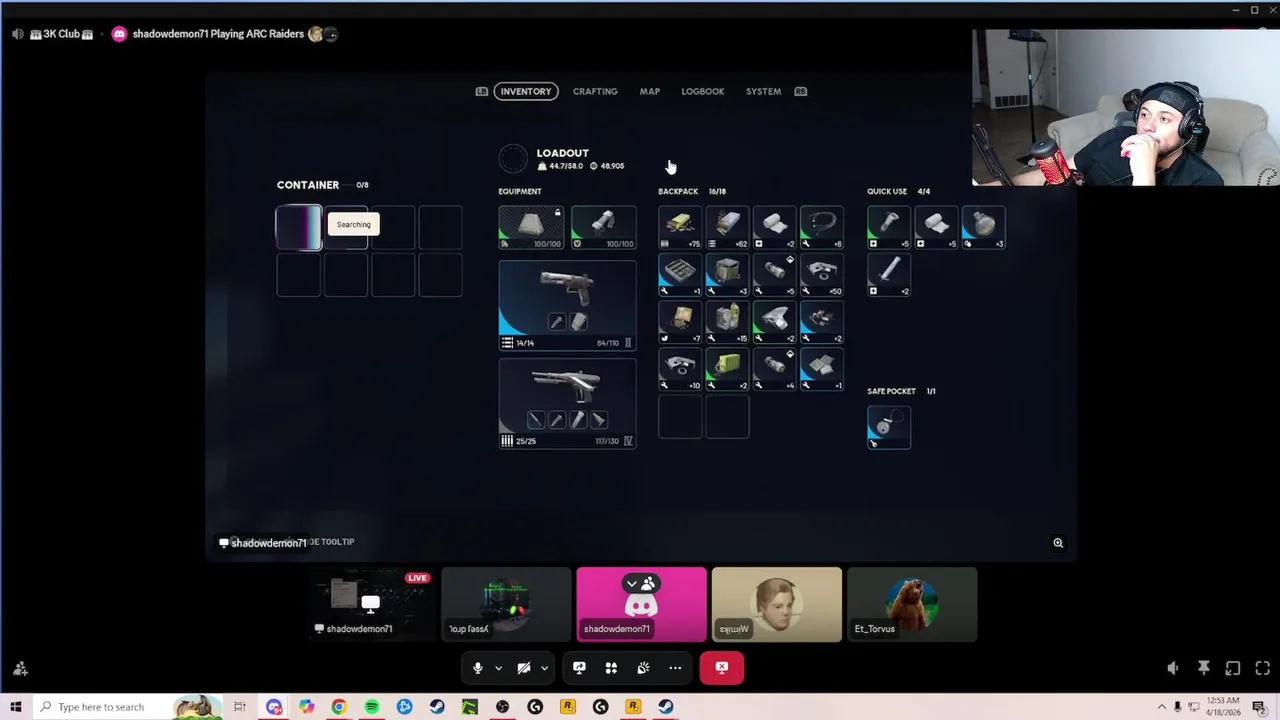
Task: Open Discord activities launcher
Action: [611, 668]
